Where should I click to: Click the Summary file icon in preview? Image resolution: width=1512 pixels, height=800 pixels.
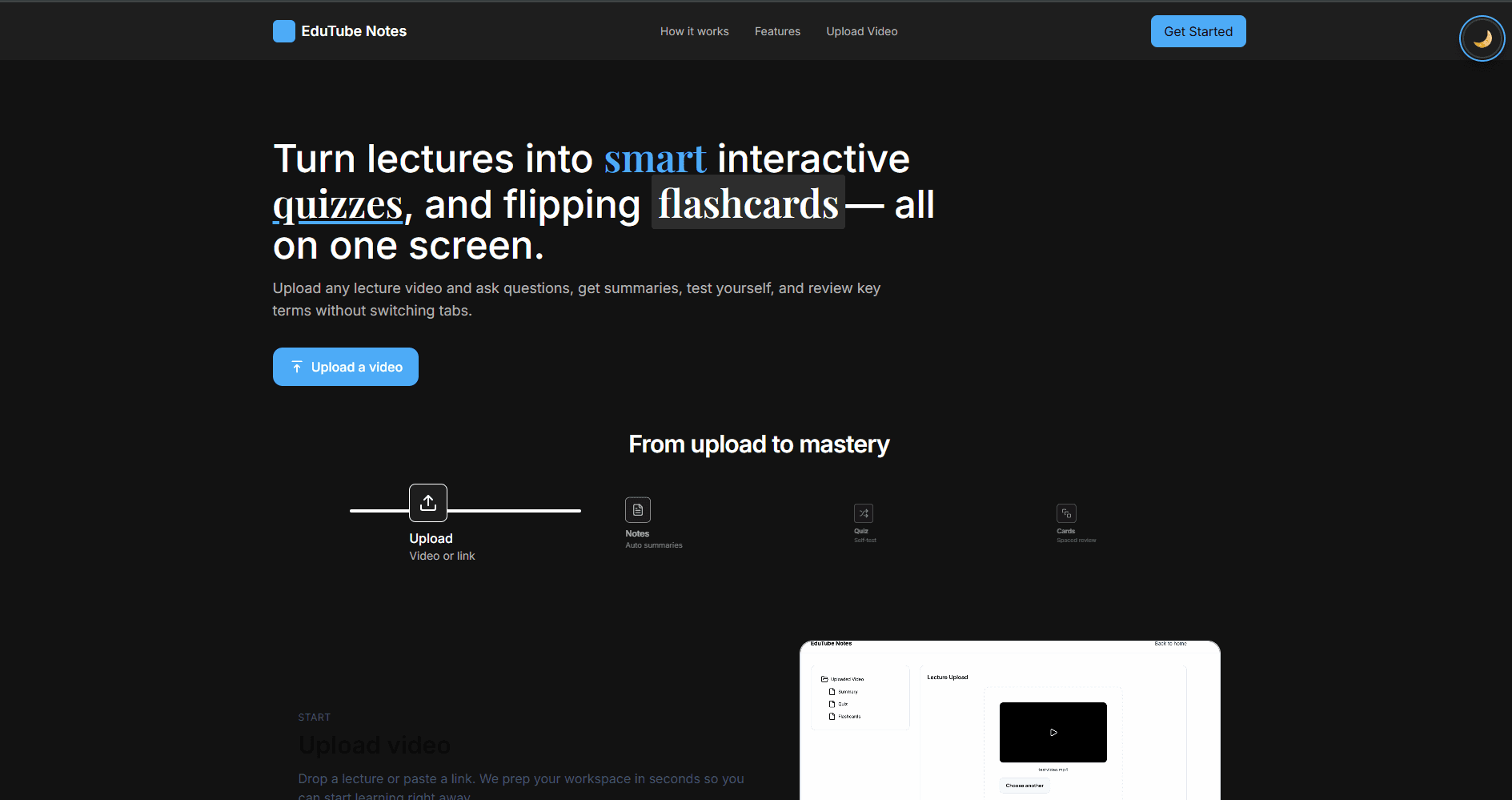832,692
